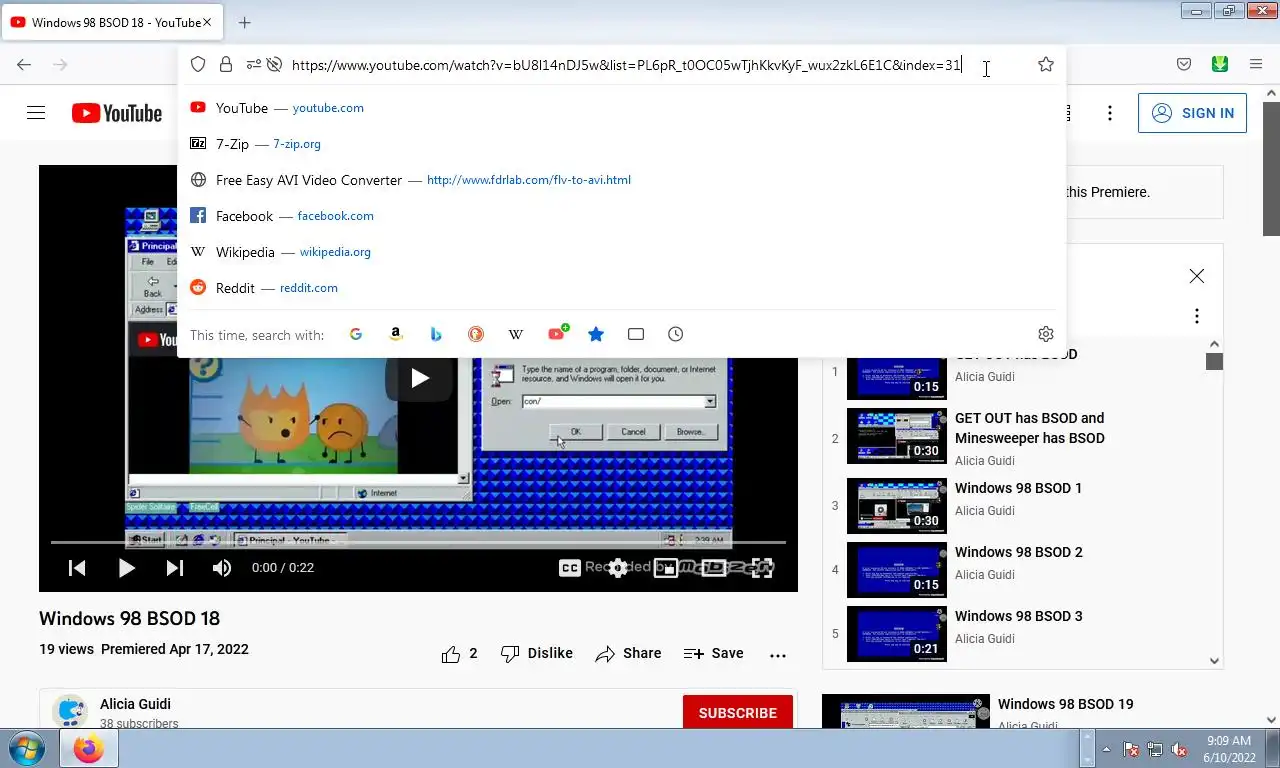Open the YouTube guide hamburger menu
1280x768 pixels.
point(36,113)
